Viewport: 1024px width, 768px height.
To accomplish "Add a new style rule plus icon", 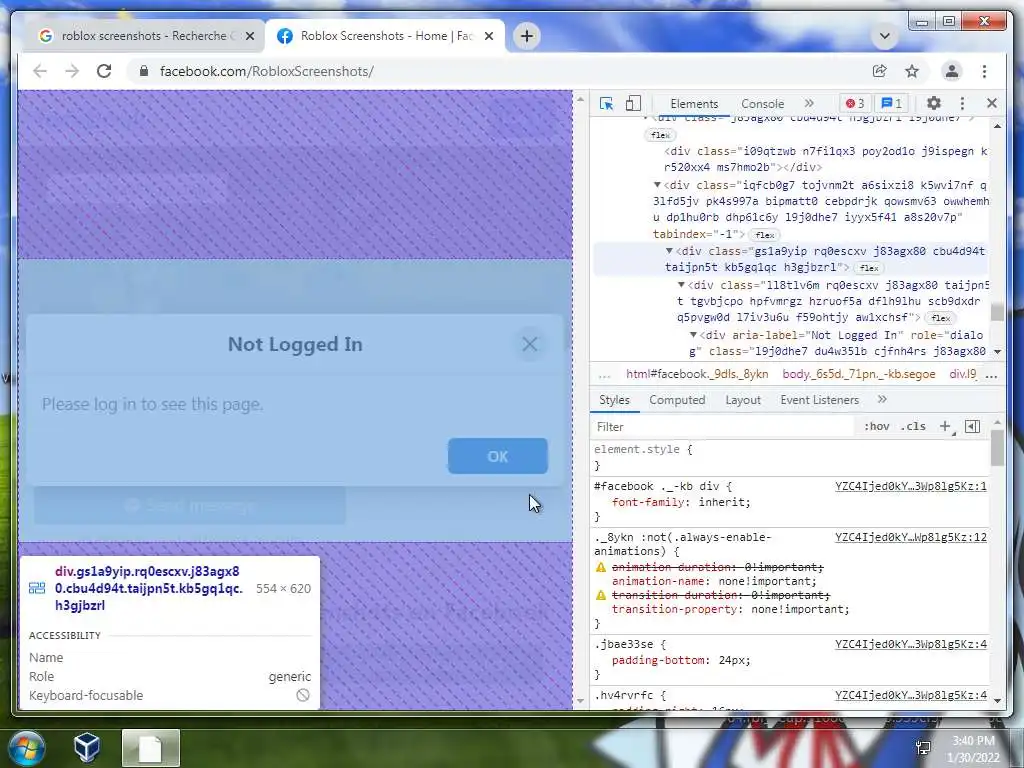I will pos(945,426).
